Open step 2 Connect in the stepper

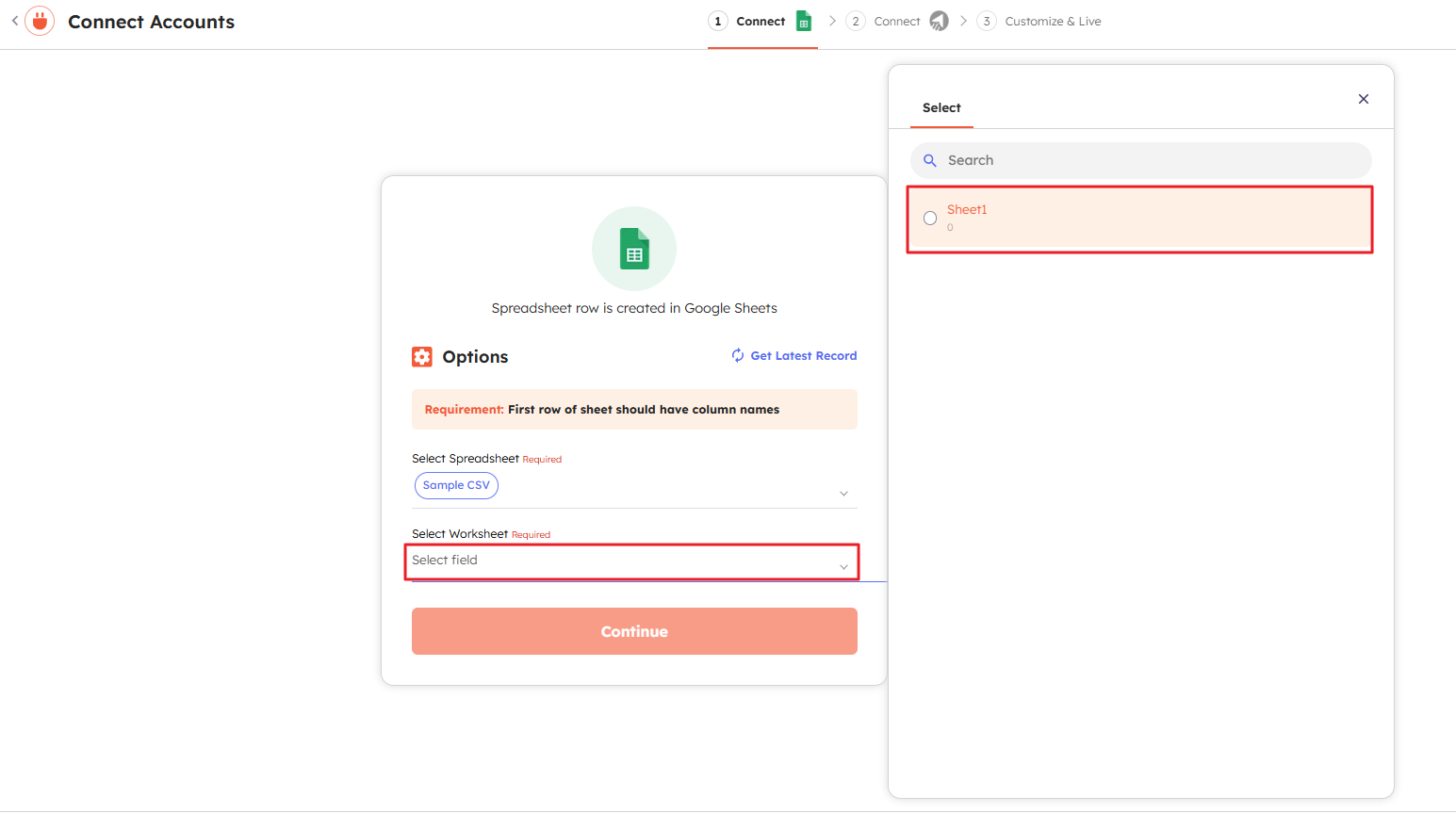click(x=896, y=22)
